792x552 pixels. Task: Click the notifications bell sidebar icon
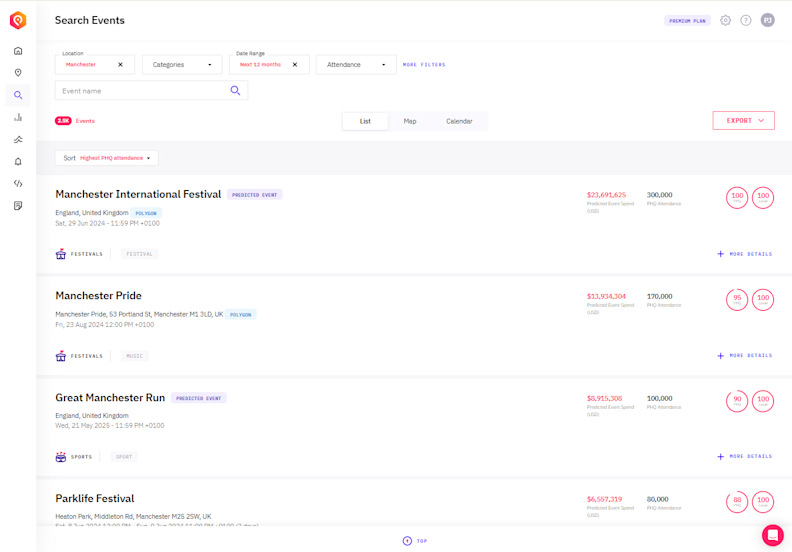click(x=18, y=161)
